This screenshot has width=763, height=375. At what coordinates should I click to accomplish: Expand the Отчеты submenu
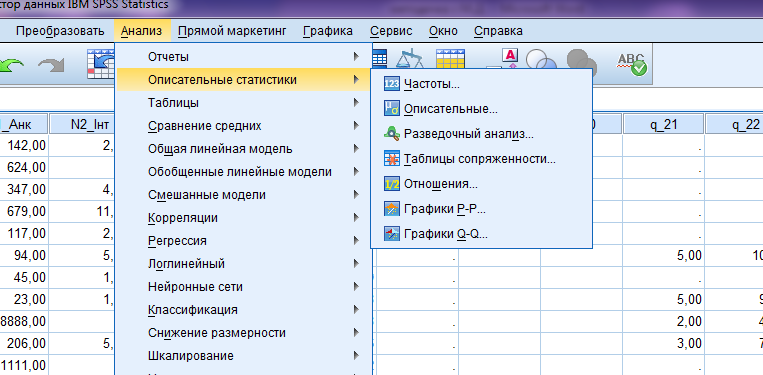pos(243,57)
